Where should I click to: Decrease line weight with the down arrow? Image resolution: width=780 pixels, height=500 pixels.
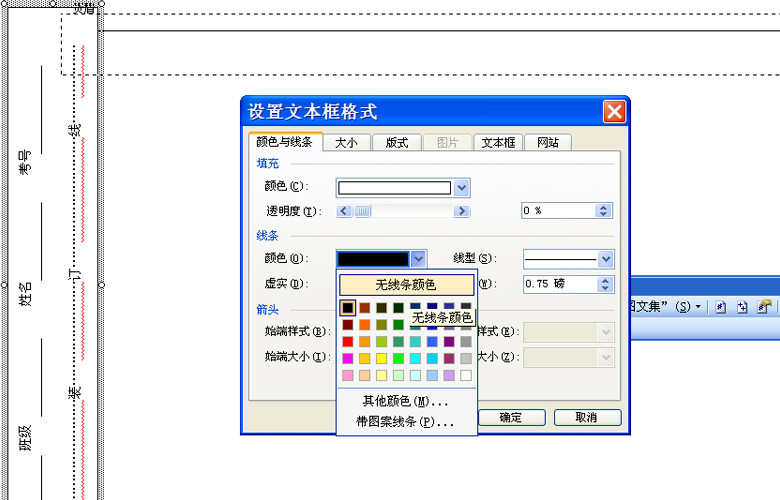pyautogui.click(x=605, y=288)
